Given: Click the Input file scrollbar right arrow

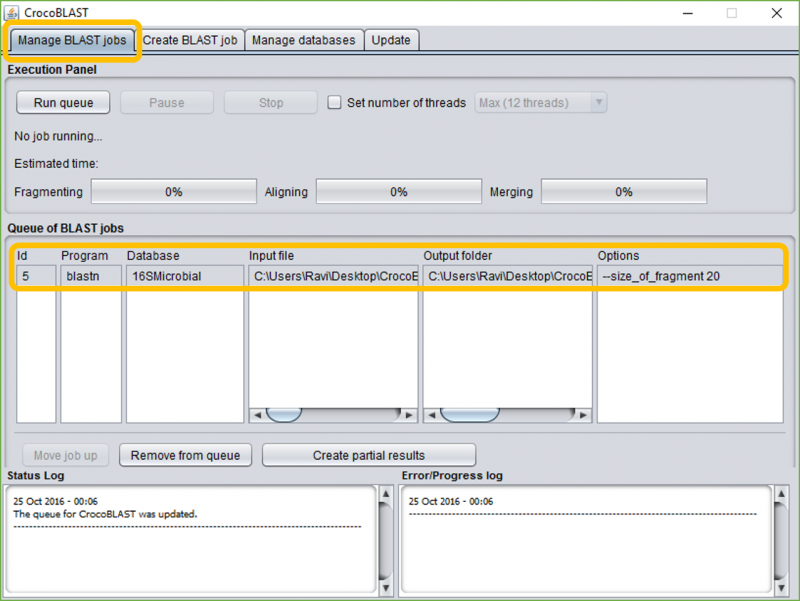Looking at the screenshot, I should [409, 415].
